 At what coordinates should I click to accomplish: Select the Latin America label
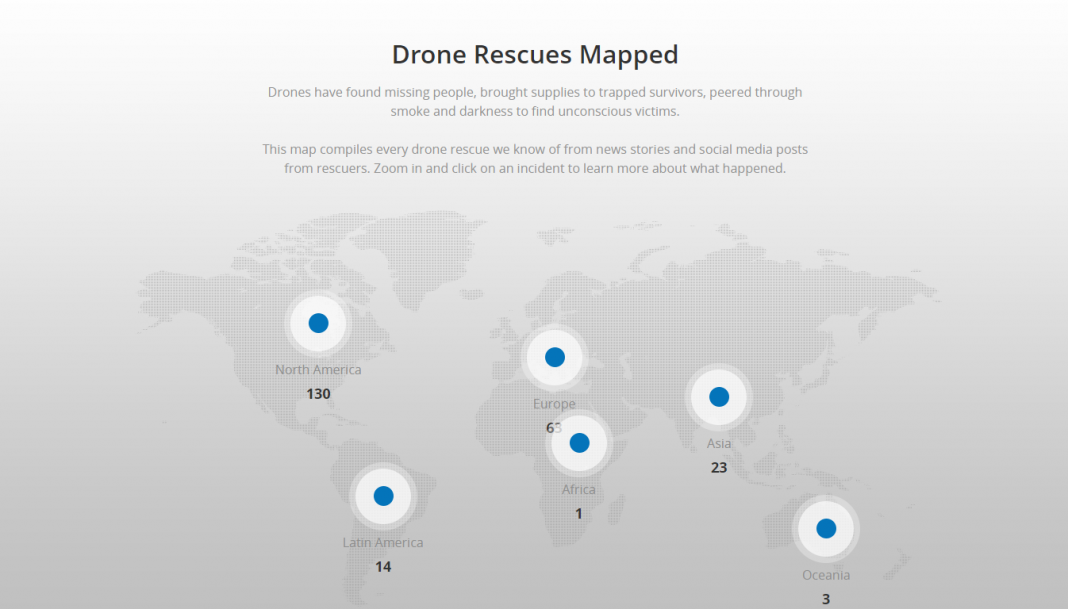[383, 541]
